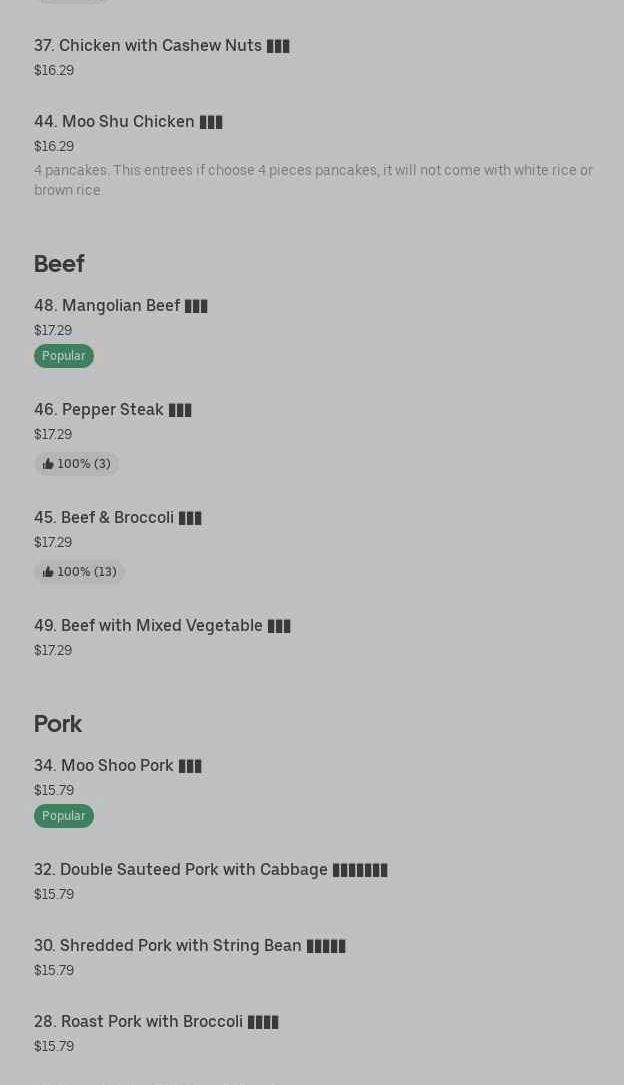
Task: Open the Mangolian Beef dish
Action: (120, 306)
